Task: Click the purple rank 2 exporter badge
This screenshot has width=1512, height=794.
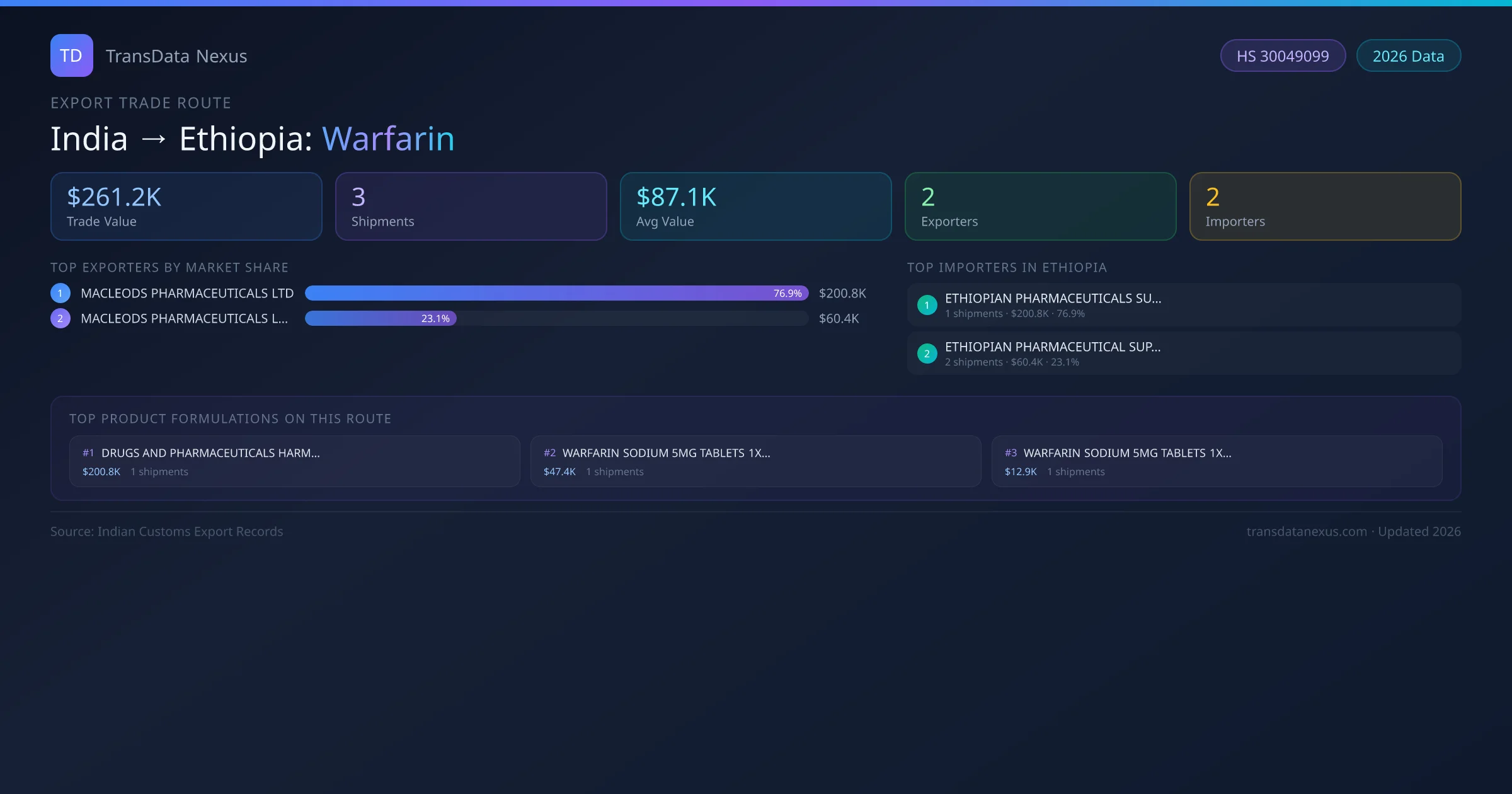Action: 60,318
